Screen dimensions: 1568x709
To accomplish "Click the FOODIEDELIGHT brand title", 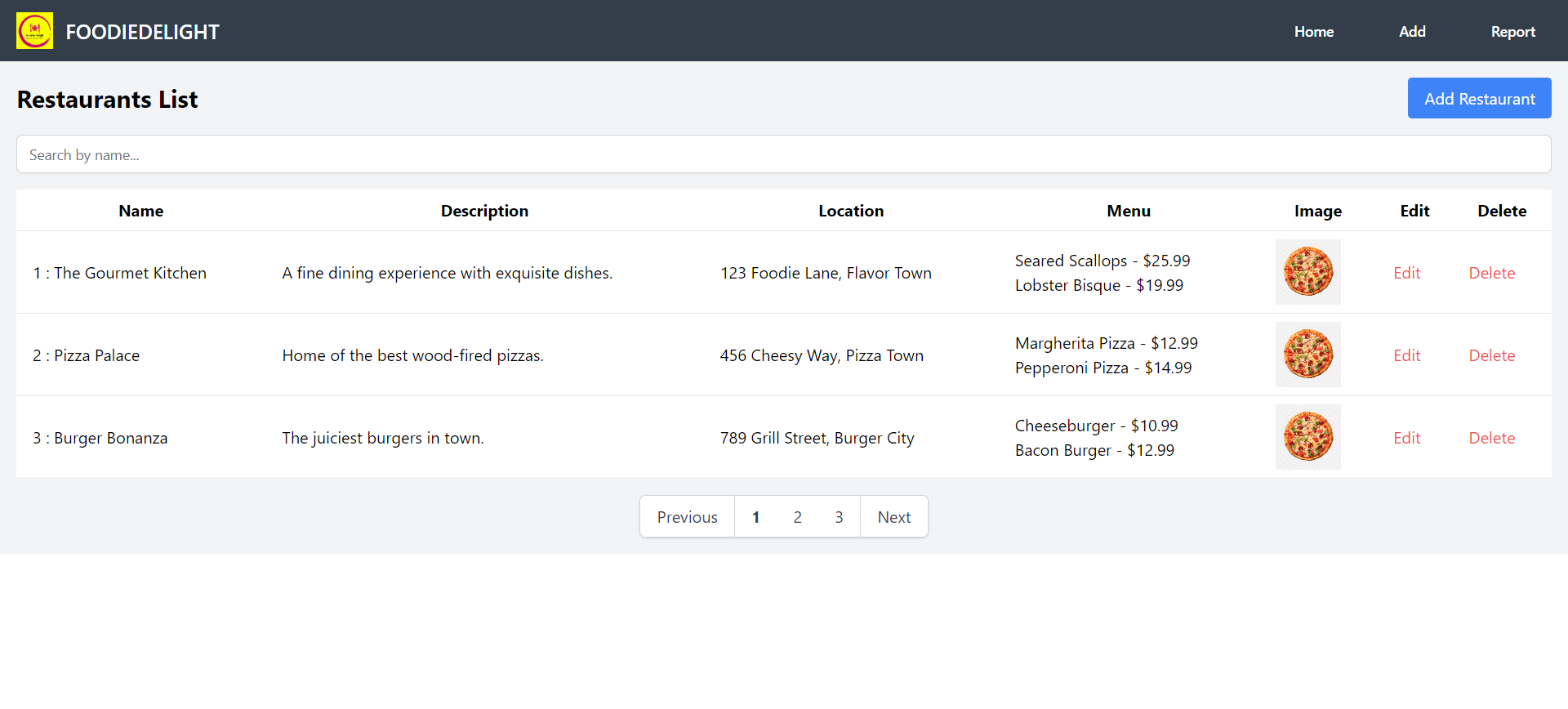I will [142, 32].
